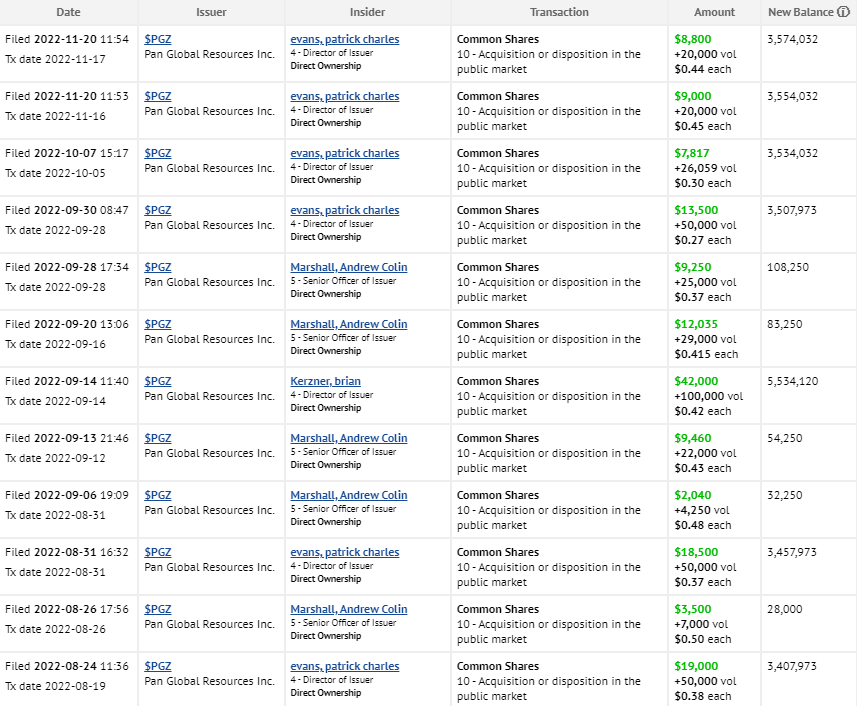This screenshot has height=706, width=857.
Task: Click $PGZ ticker in the 2022-09-14 row
Action: click(x=157, y=381)
